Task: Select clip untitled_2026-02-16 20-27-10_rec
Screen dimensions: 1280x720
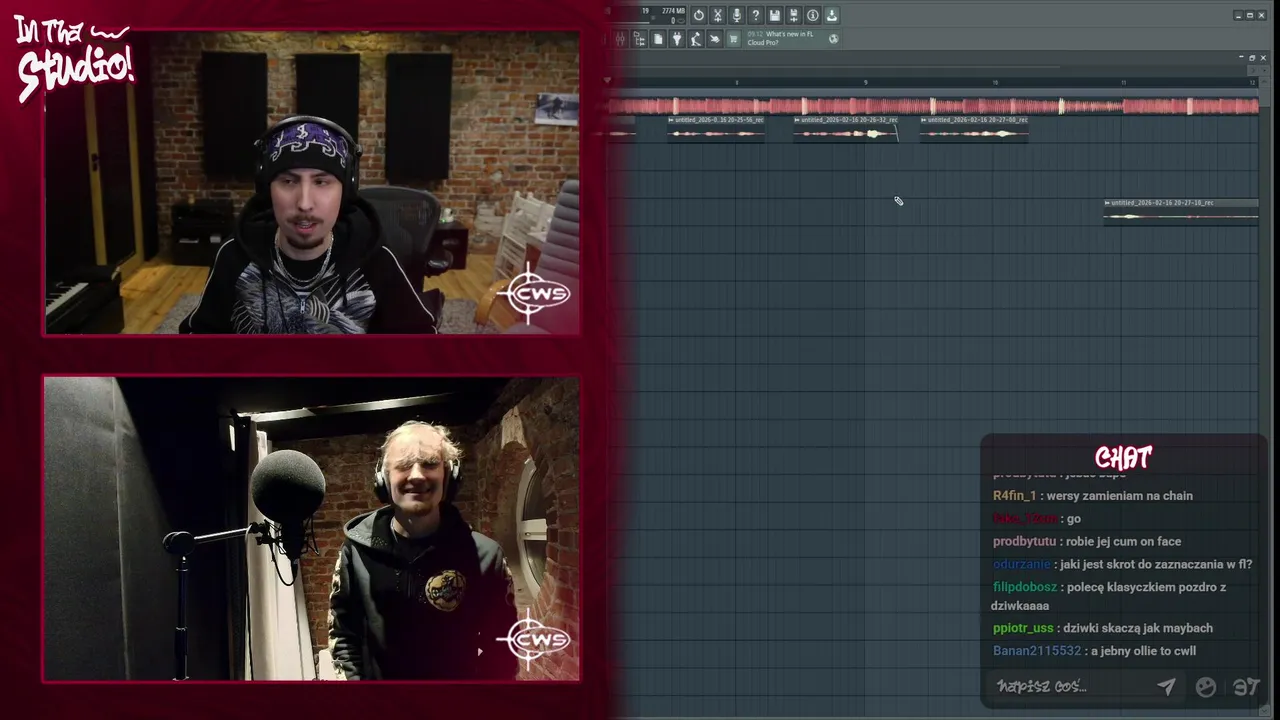Action: tap(1181, 211)
